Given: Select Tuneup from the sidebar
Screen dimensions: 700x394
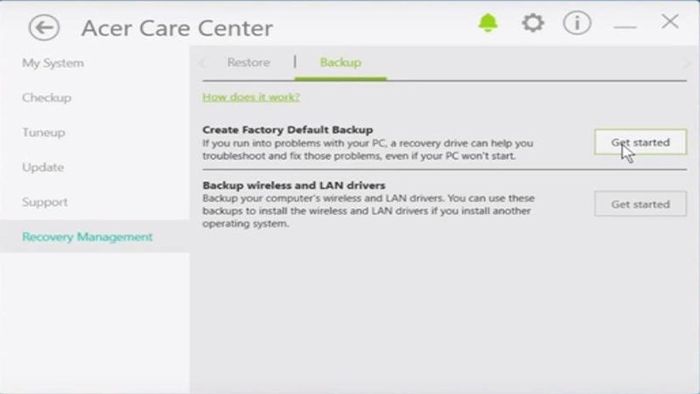Looking at the screenshot, I should click(43, 132).
